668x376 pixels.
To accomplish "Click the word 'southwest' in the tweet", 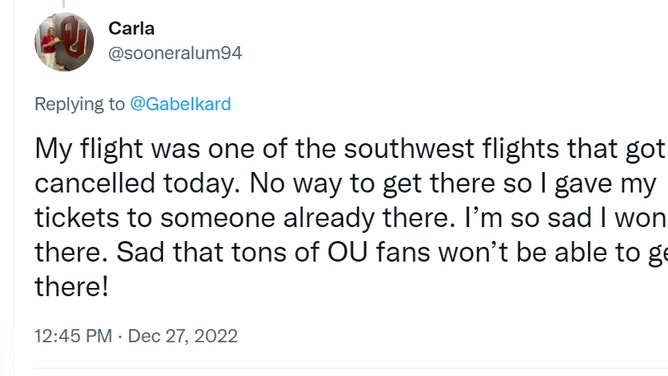I will pyautogui.click(x=409, y=149).
